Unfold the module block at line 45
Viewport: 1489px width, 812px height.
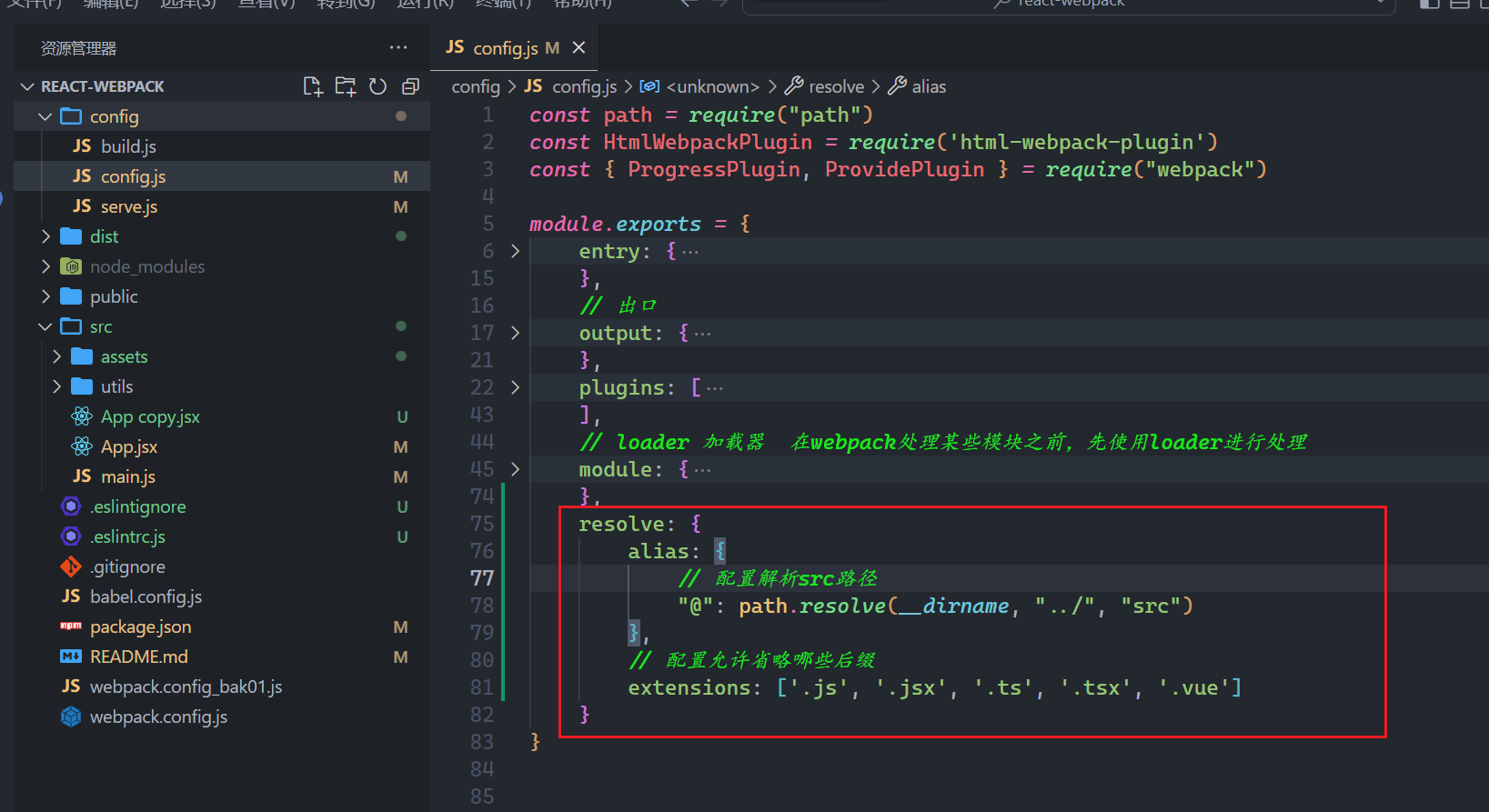pyautogui.click(x=515, y=469)
